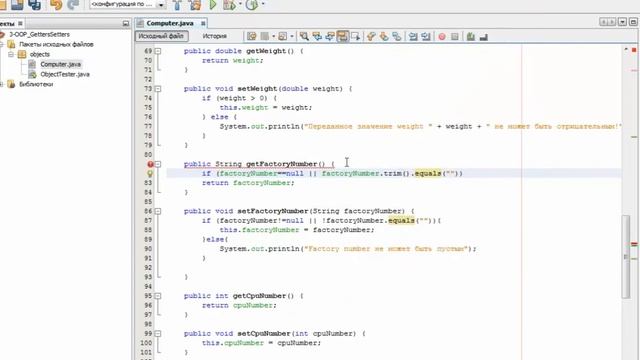
Task: Open the Debug Project dropdown arrow
Action: 240,4
